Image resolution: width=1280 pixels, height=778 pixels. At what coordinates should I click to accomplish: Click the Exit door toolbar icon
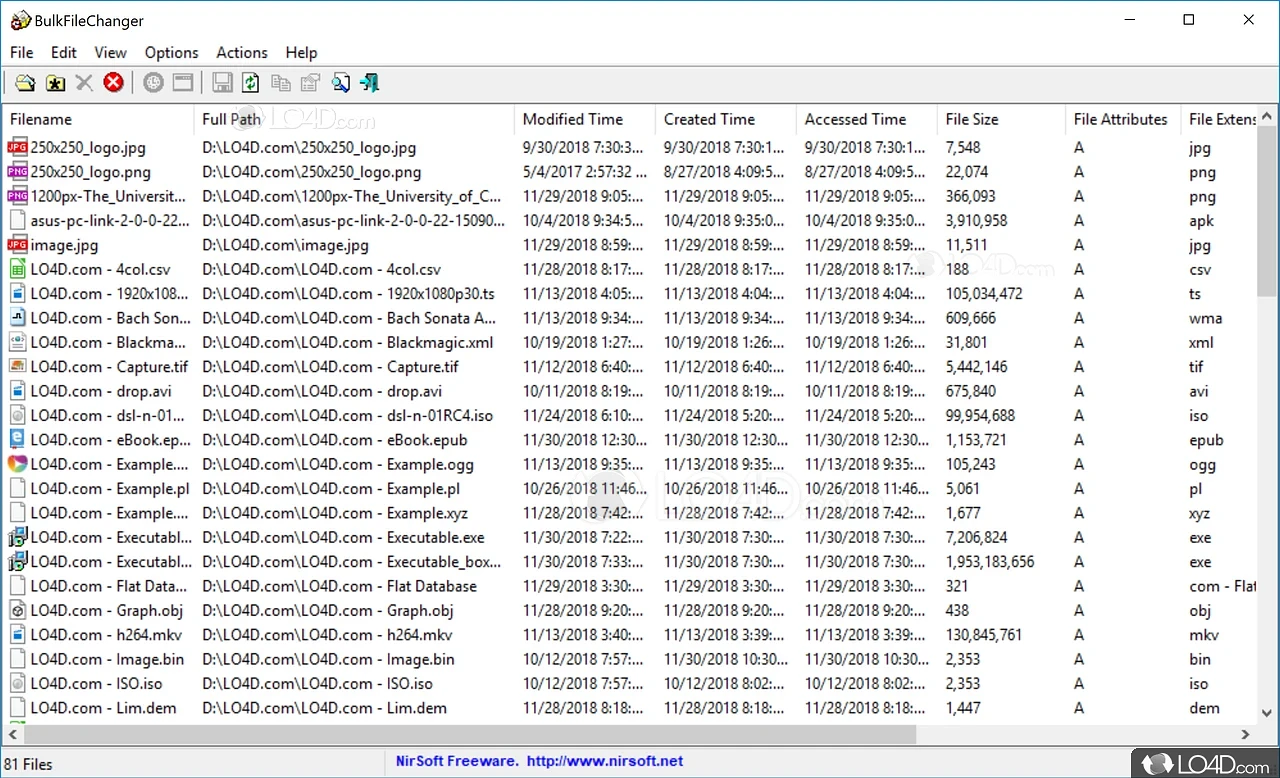pos(370,83)
